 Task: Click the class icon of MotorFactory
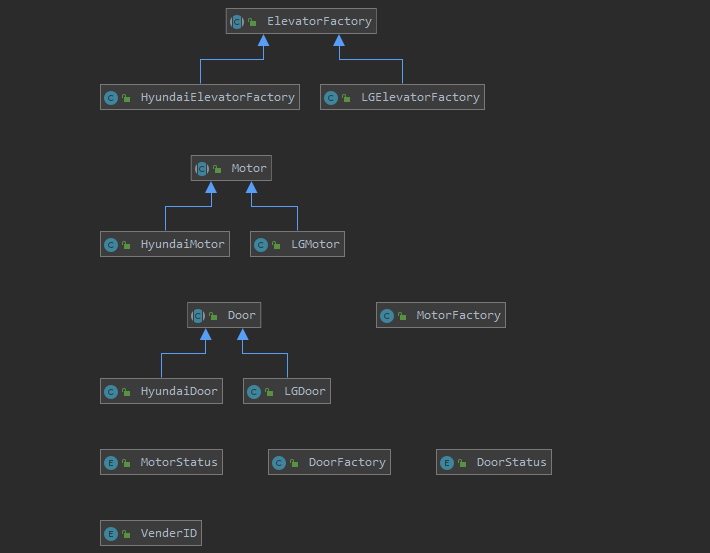tap(387, 316)
